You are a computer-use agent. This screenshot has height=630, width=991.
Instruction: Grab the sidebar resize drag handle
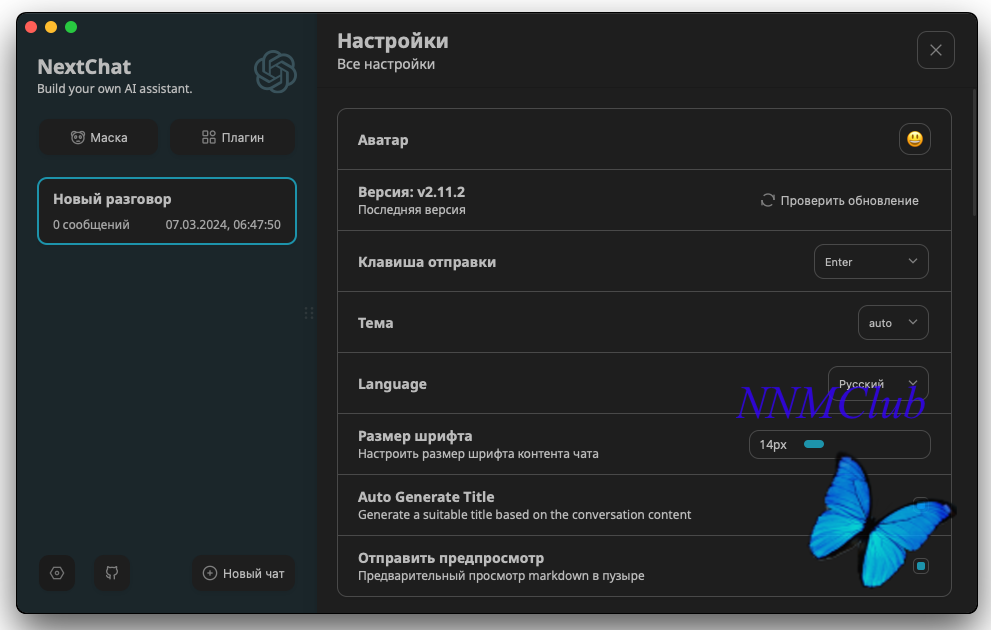pos(309,313)
